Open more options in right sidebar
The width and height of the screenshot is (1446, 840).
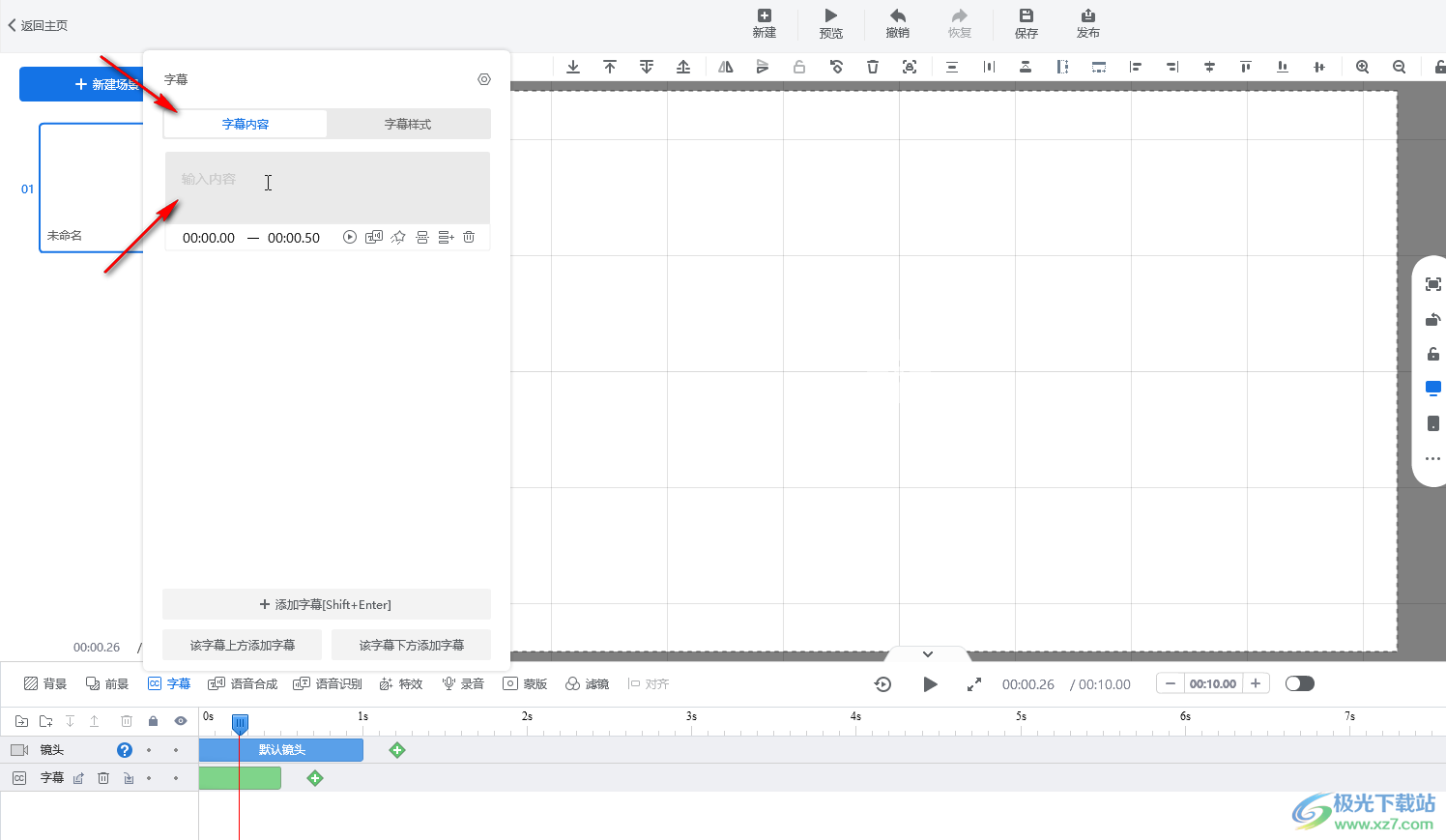pos(1433,458)
